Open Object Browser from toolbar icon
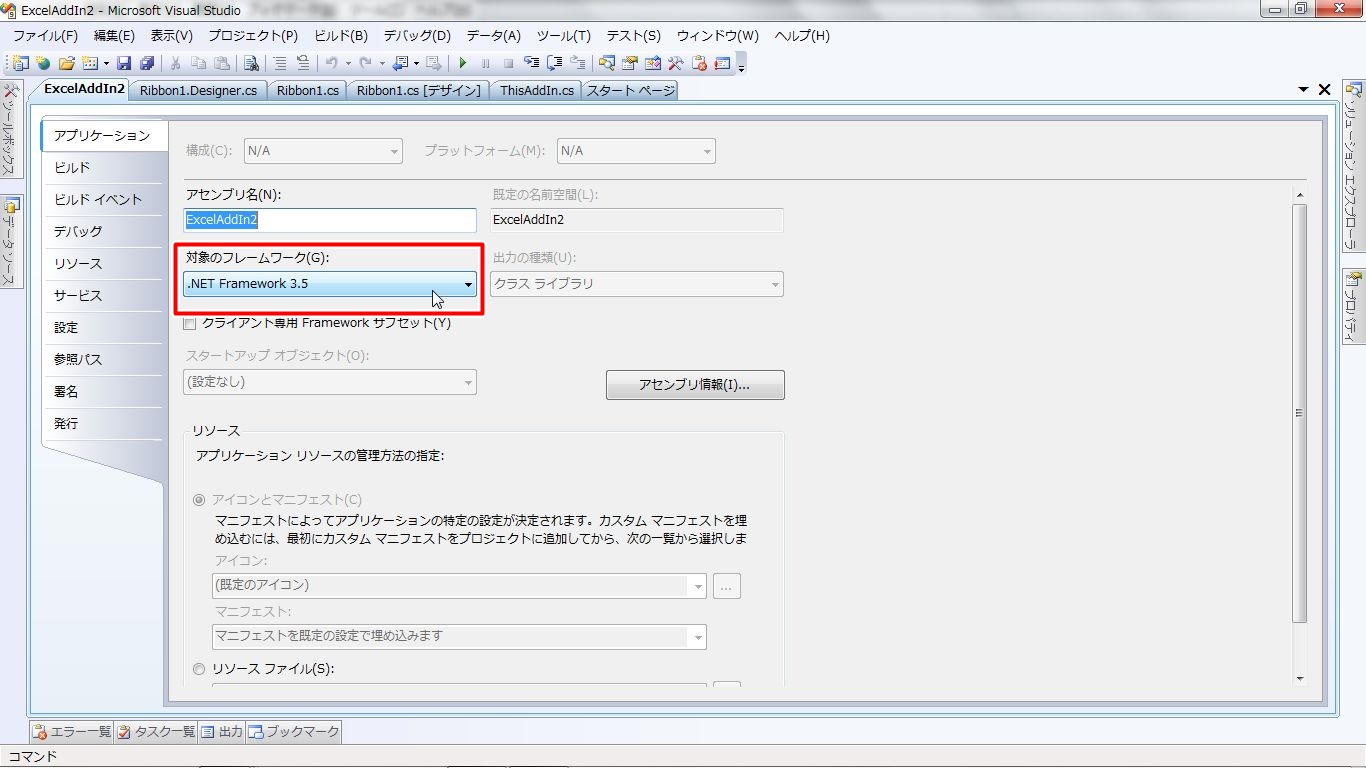 (x=653, y=63)
